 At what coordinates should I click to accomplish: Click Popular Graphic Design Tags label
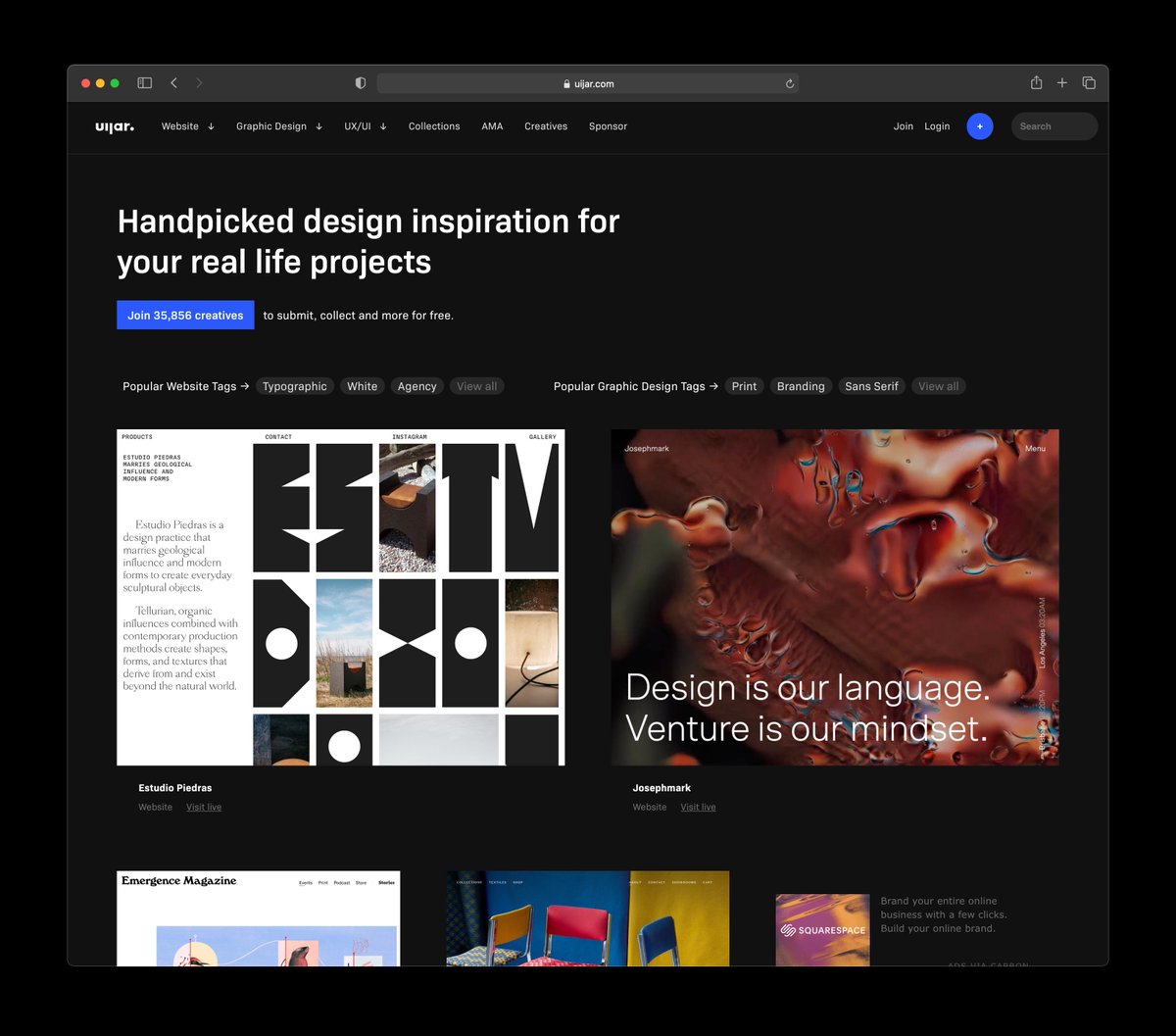point(636,386)
